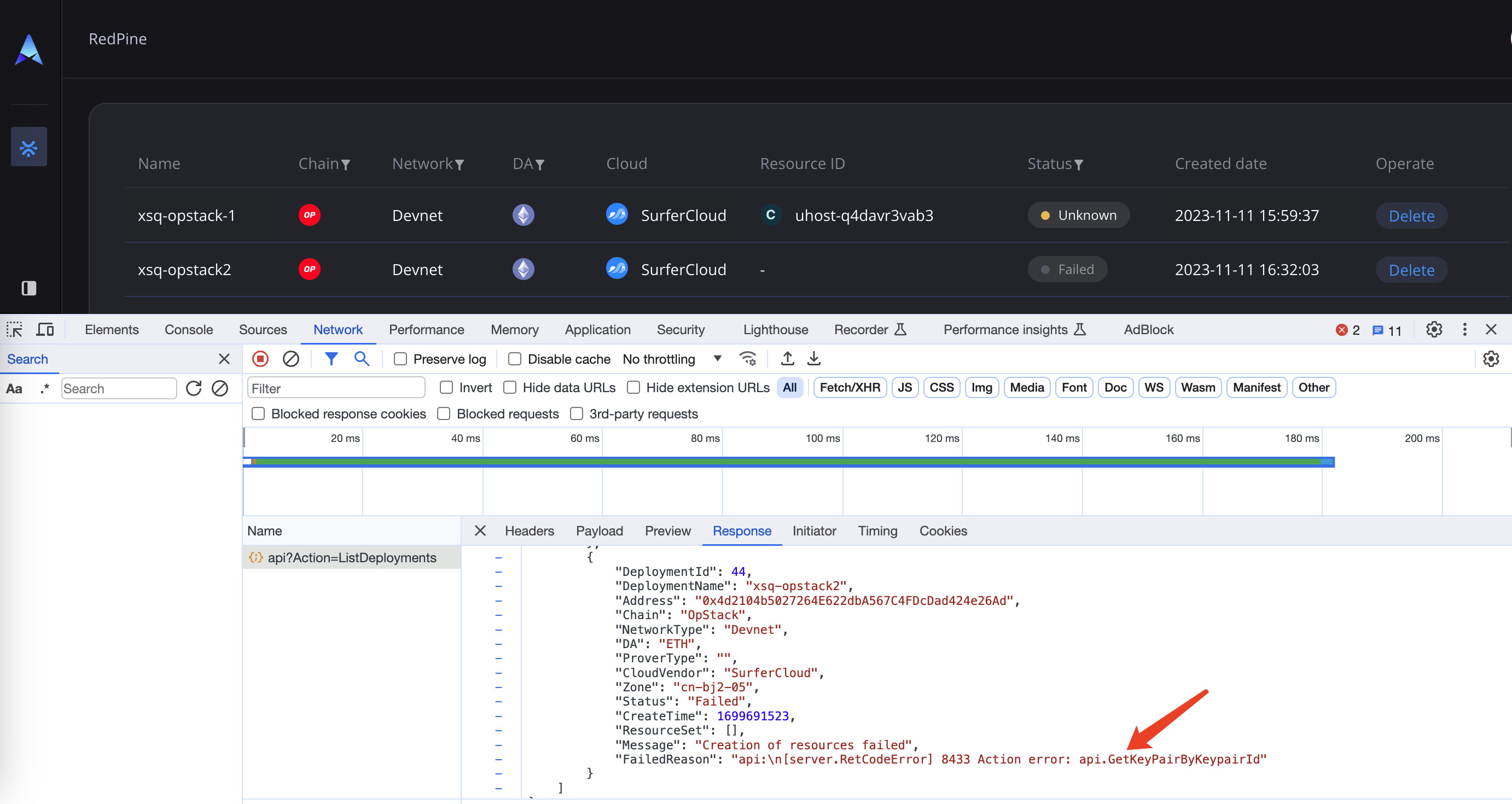This screenshot has height=804, width=1512.
Task: Switch to the Console tab
Action: pyautogui.click(x=188, y=330)
